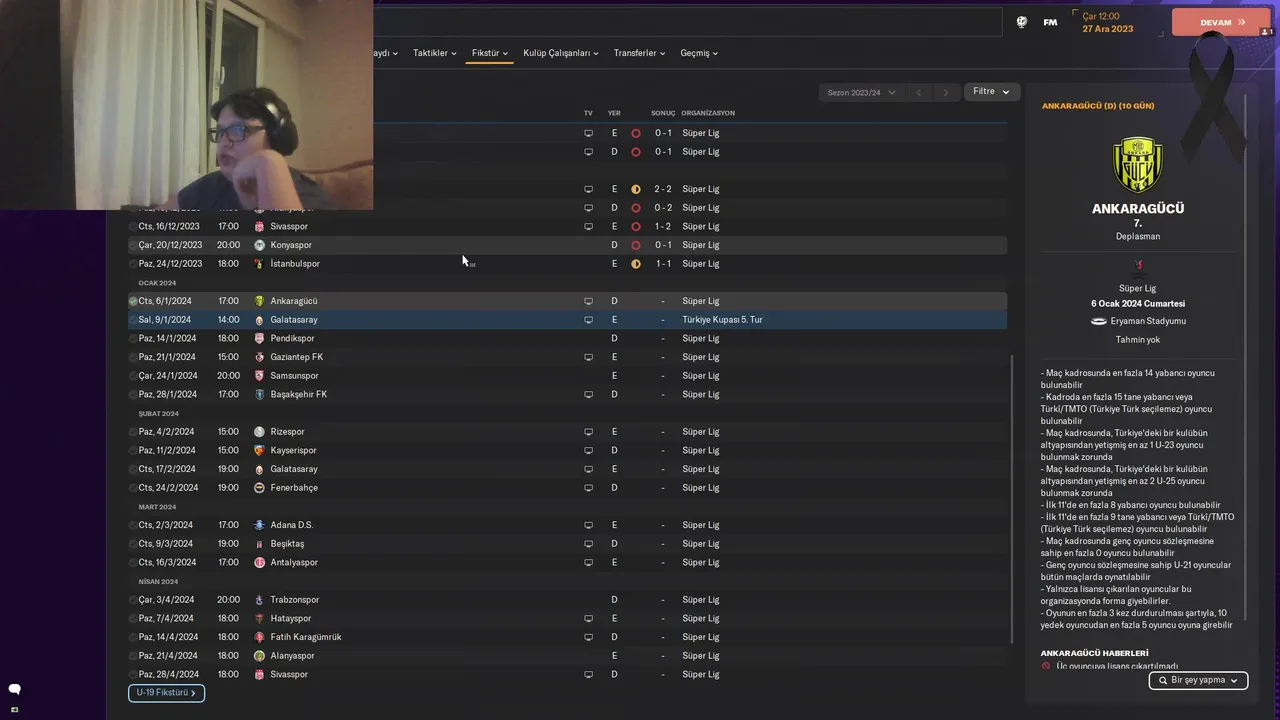Image resolution: width=1280 pixels, height=720 pixels.
Task: Click the loss result icon for 1 - 2 Sivasspor match
Action: pos(636,226)
